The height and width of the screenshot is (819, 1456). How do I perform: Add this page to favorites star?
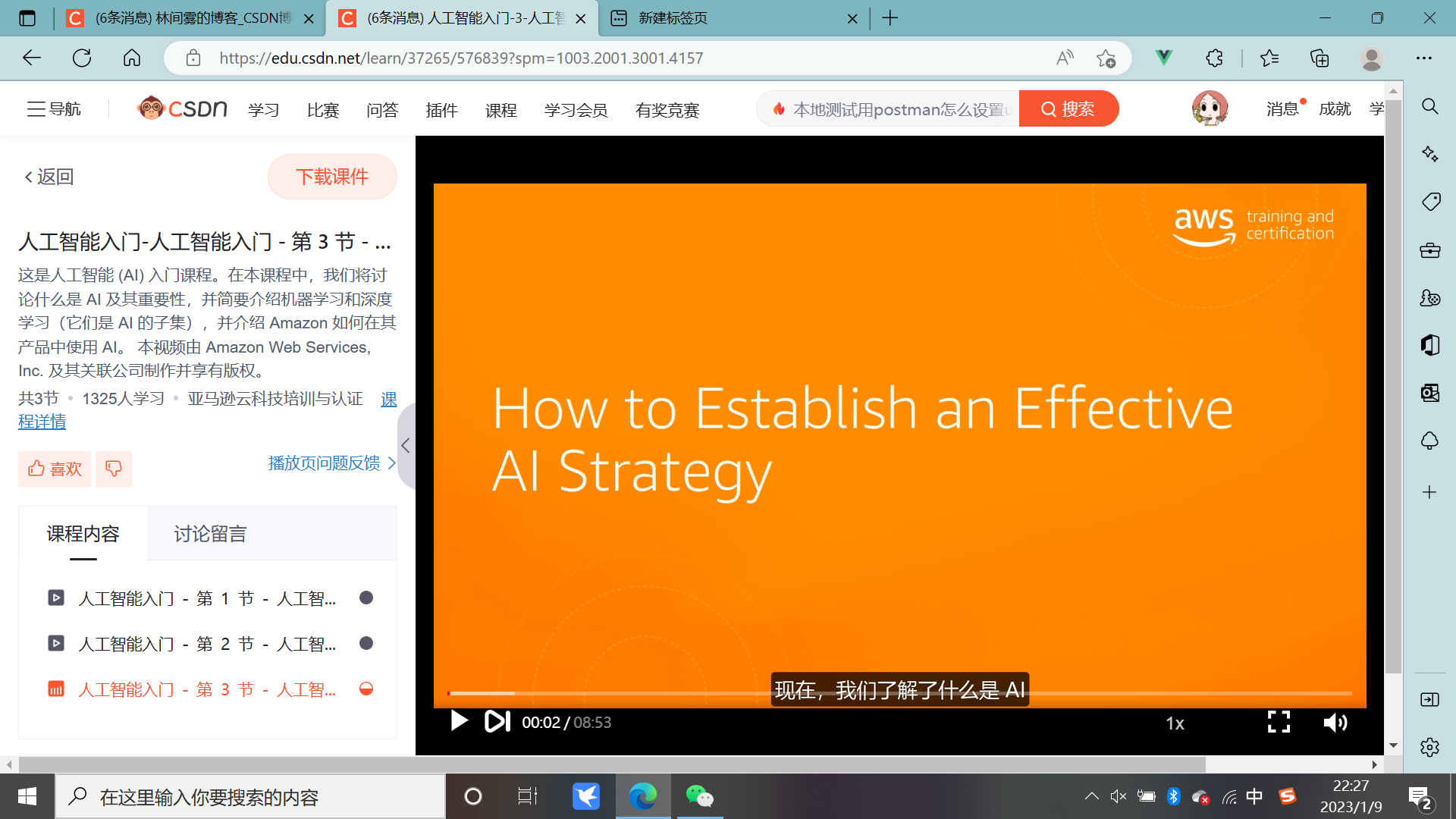pyautogui.click(x=1106, y=58)
